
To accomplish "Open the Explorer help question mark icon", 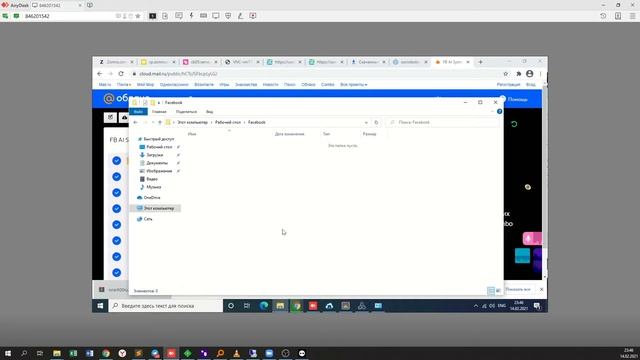I will pyautogui.click(x=499, y=111).
